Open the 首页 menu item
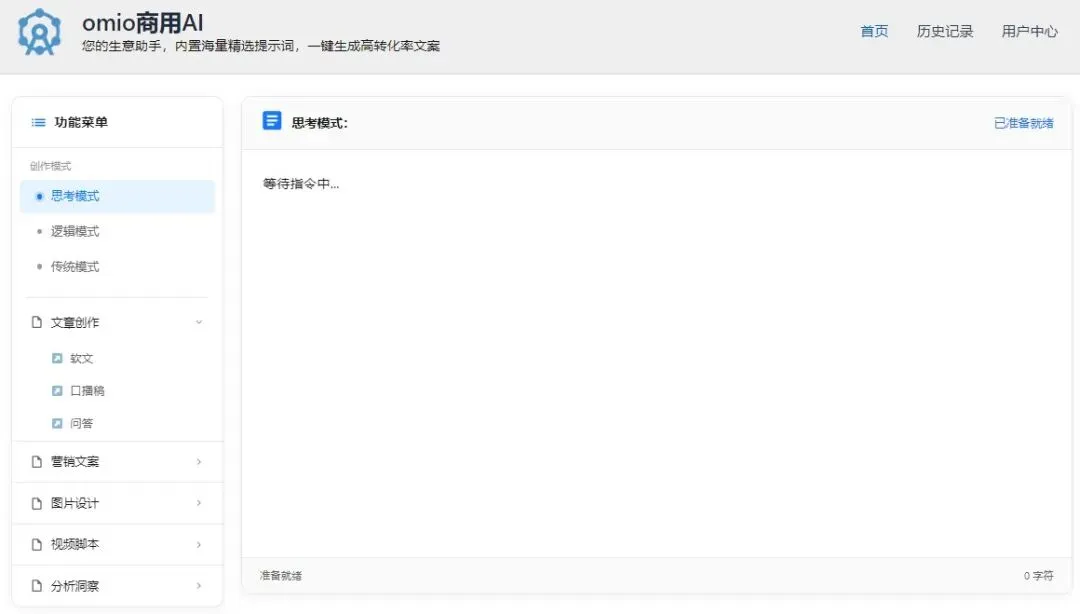 pyautogui.click(x=873, y=31)
